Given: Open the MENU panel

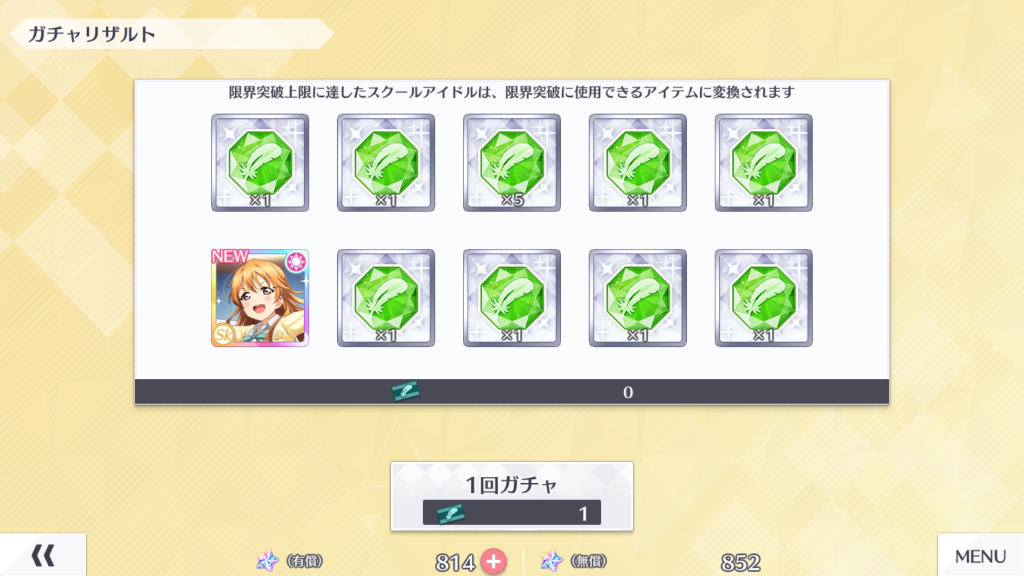Looking at the screenshot, I should [980, 555].
